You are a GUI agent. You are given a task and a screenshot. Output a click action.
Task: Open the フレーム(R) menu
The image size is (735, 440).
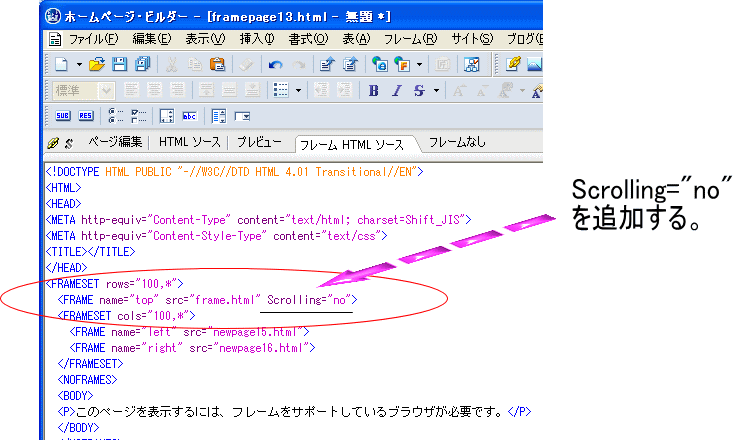(410, 38)
